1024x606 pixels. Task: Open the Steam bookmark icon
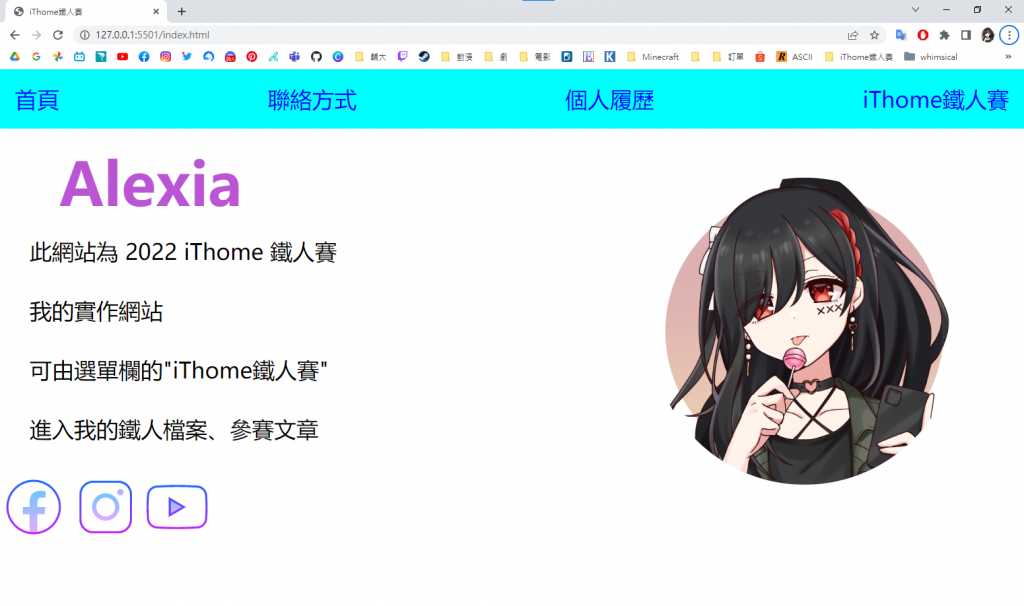pos(424,57)
